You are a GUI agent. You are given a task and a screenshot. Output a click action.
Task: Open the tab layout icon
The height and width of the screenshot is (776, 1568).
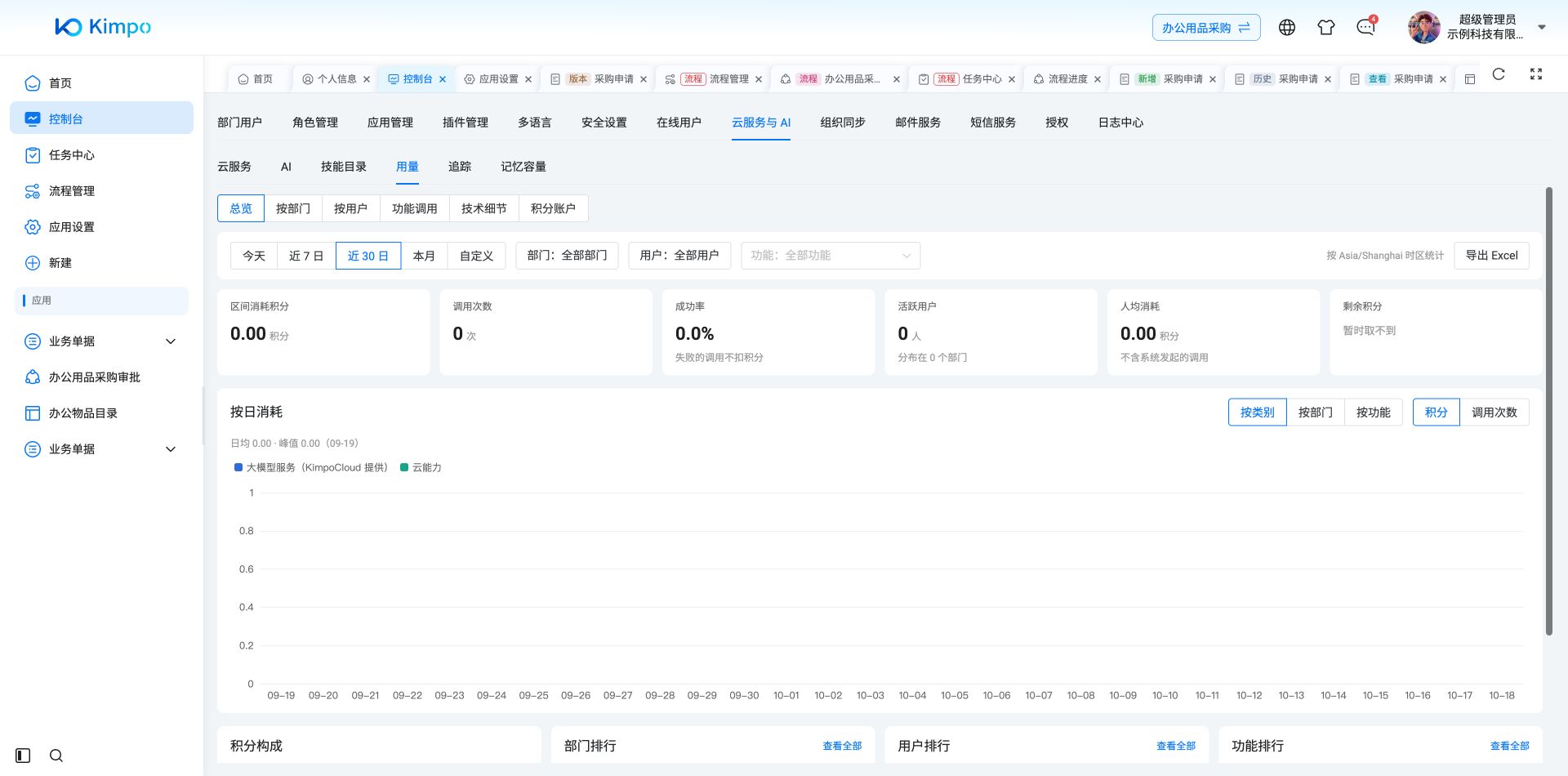tap(1470, 79)
